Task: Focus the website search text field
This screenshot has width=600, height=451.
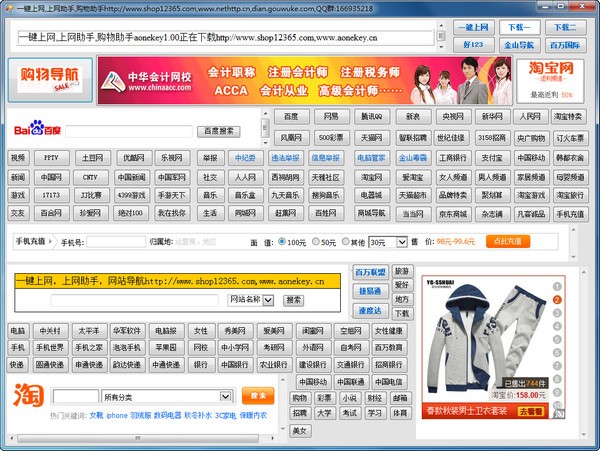Action: click(x=135, y=300)
